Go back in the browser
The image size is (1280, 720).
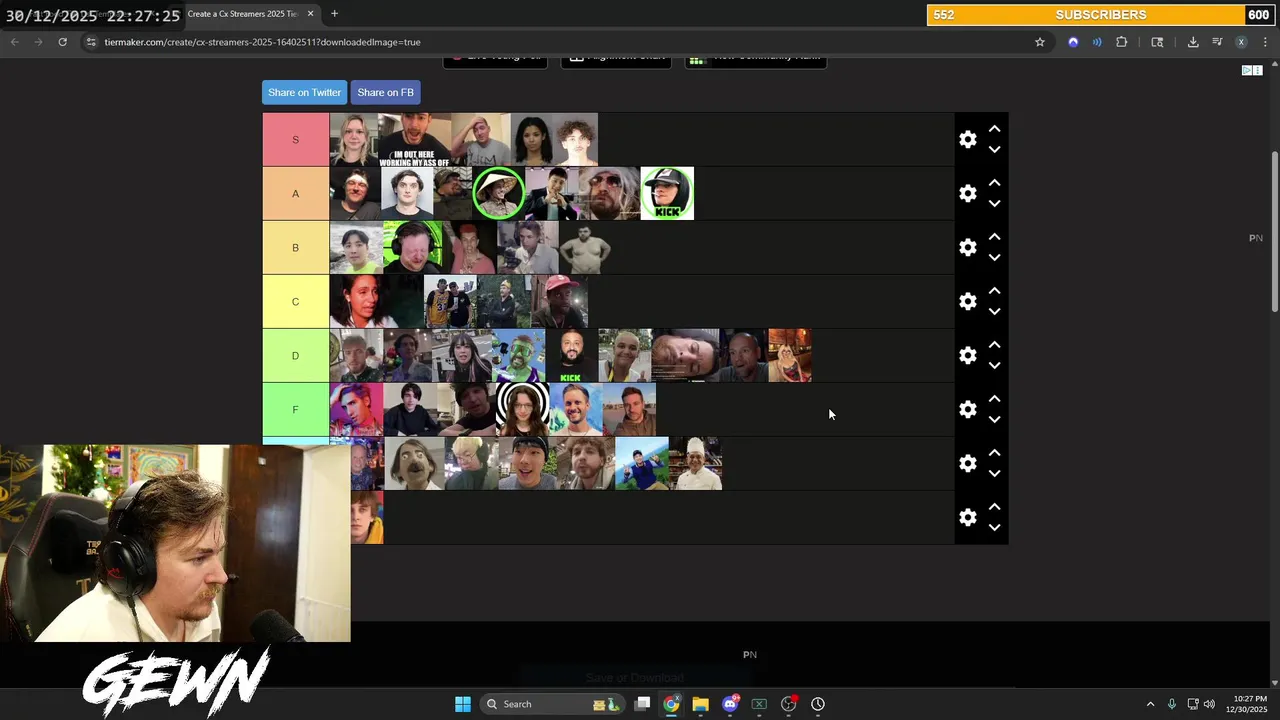click(14, 42)
